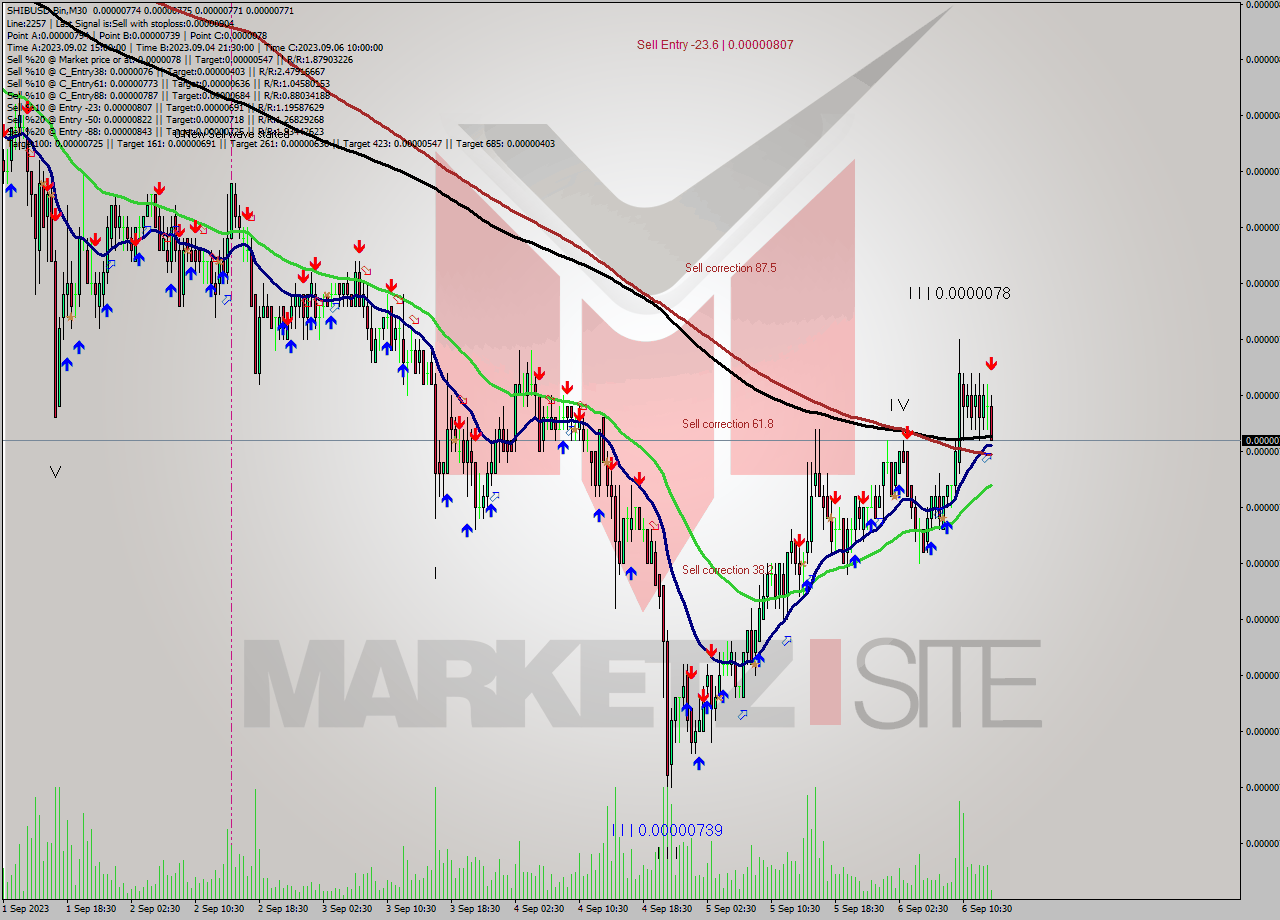Select the 'I I I 0.00000739' wave label
This screenshot has width=1280, height=920.
667,830
